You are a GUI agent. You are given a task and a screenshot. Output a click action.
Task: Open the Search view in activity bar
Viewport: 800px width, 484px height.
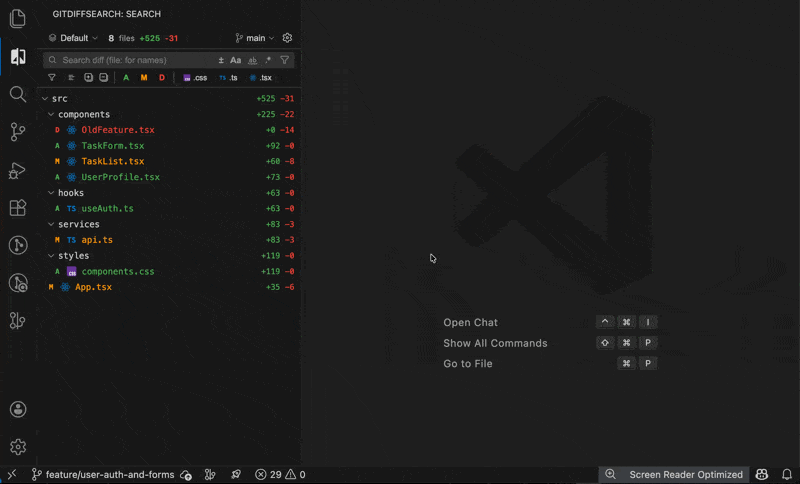[x=17, y=94]
